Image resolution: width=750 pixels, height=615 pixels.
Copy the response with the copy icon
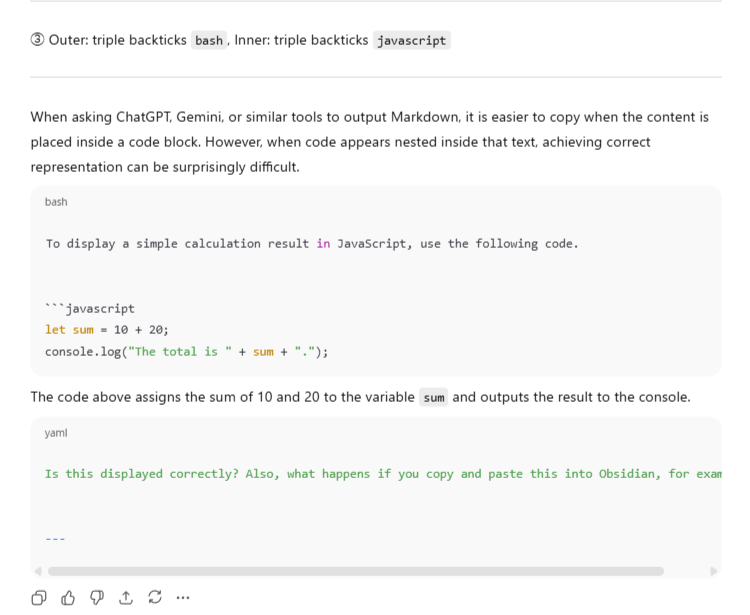point(39,597)
